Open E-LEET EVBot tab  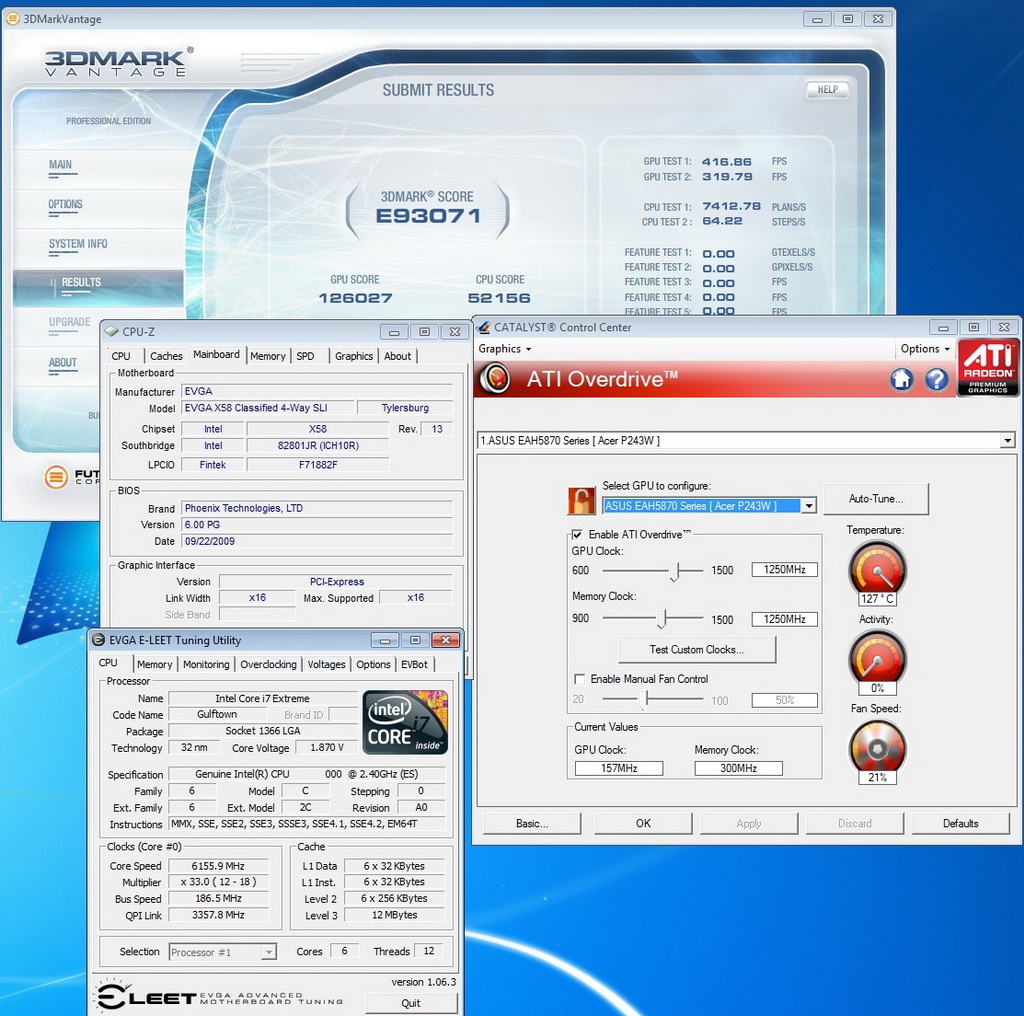click(x=415, y=664)
